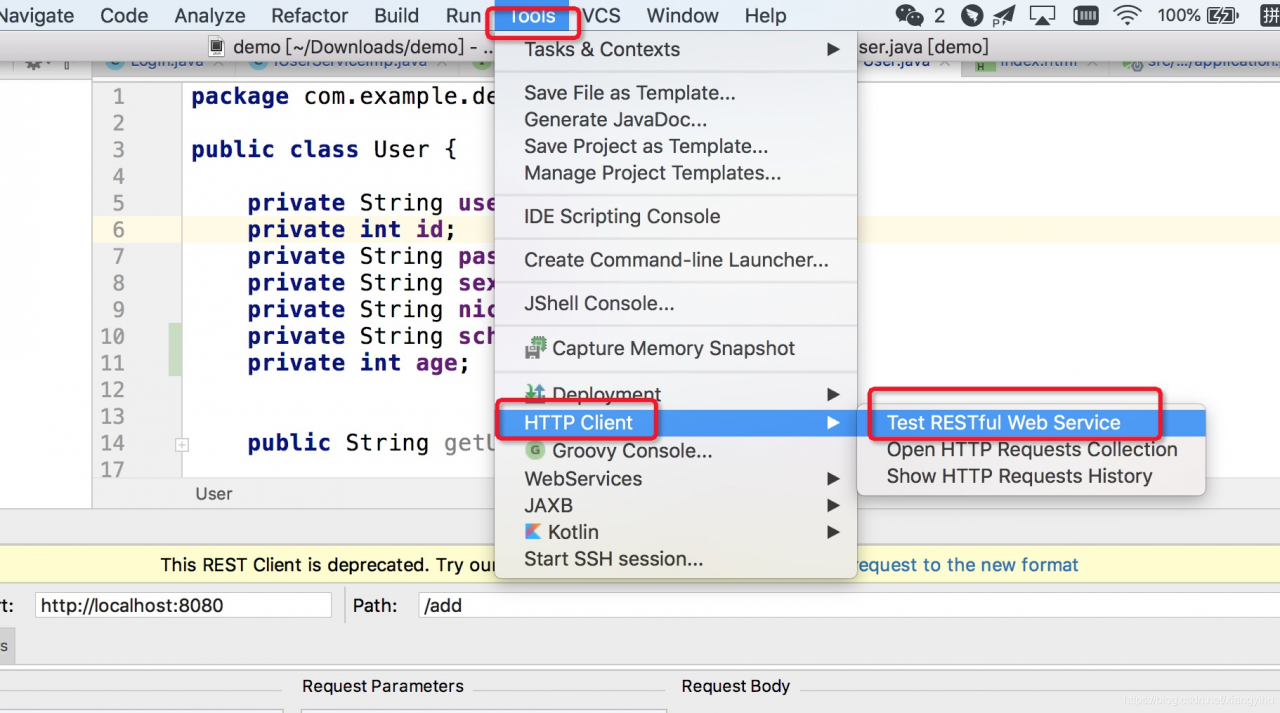The height and width of the screenshot is (713, 1280).
Task: Click the battery charging icon
Action: coord(1223,15)
